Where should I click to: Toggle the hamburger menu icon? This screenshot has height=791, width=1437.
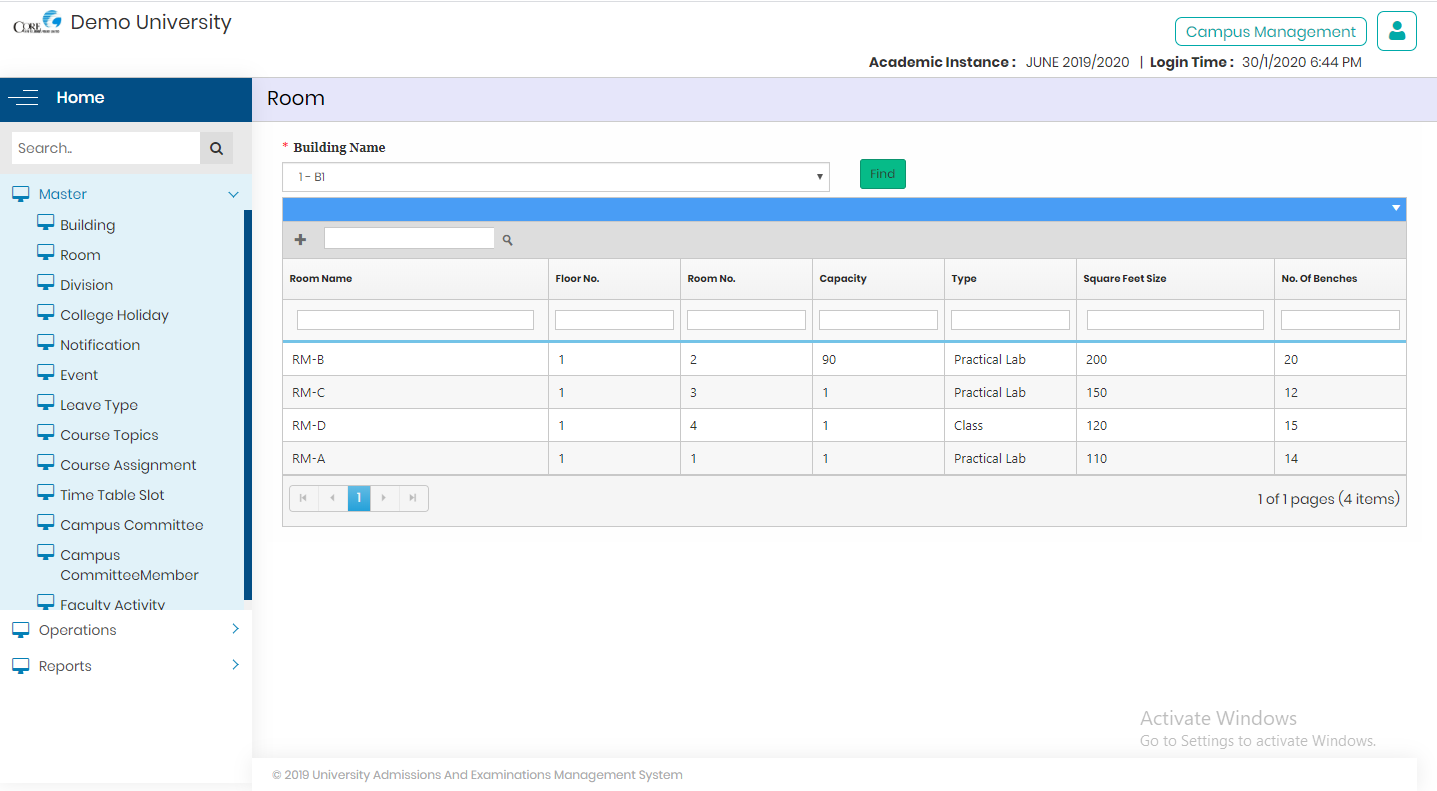click(24, 98)
